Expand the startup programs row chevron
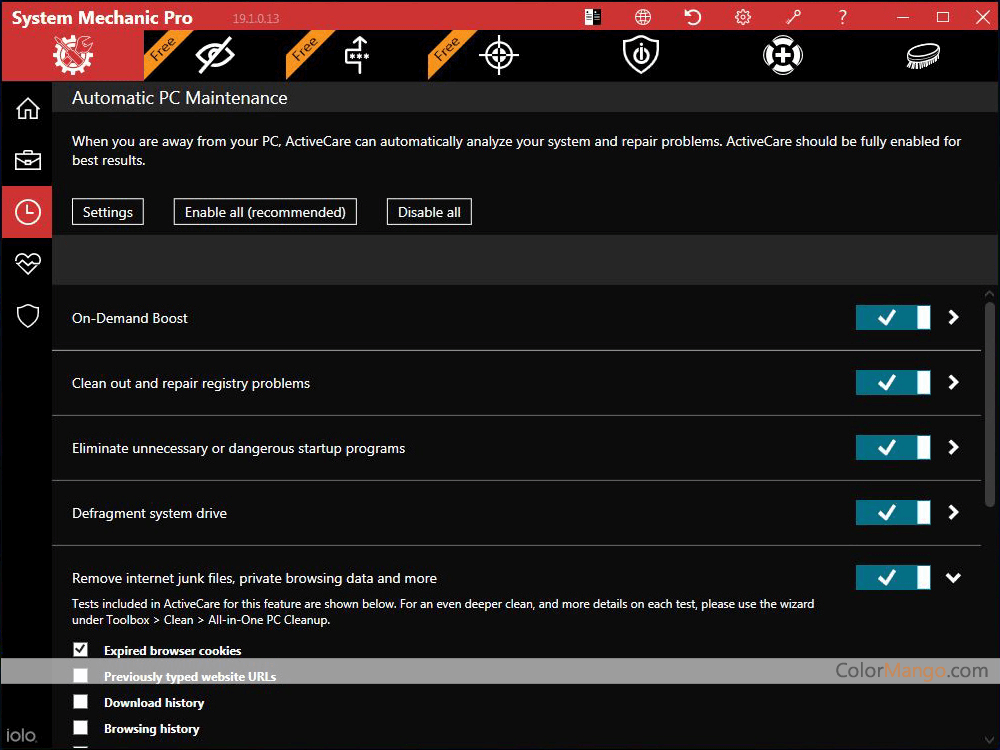 coord(953,447)
